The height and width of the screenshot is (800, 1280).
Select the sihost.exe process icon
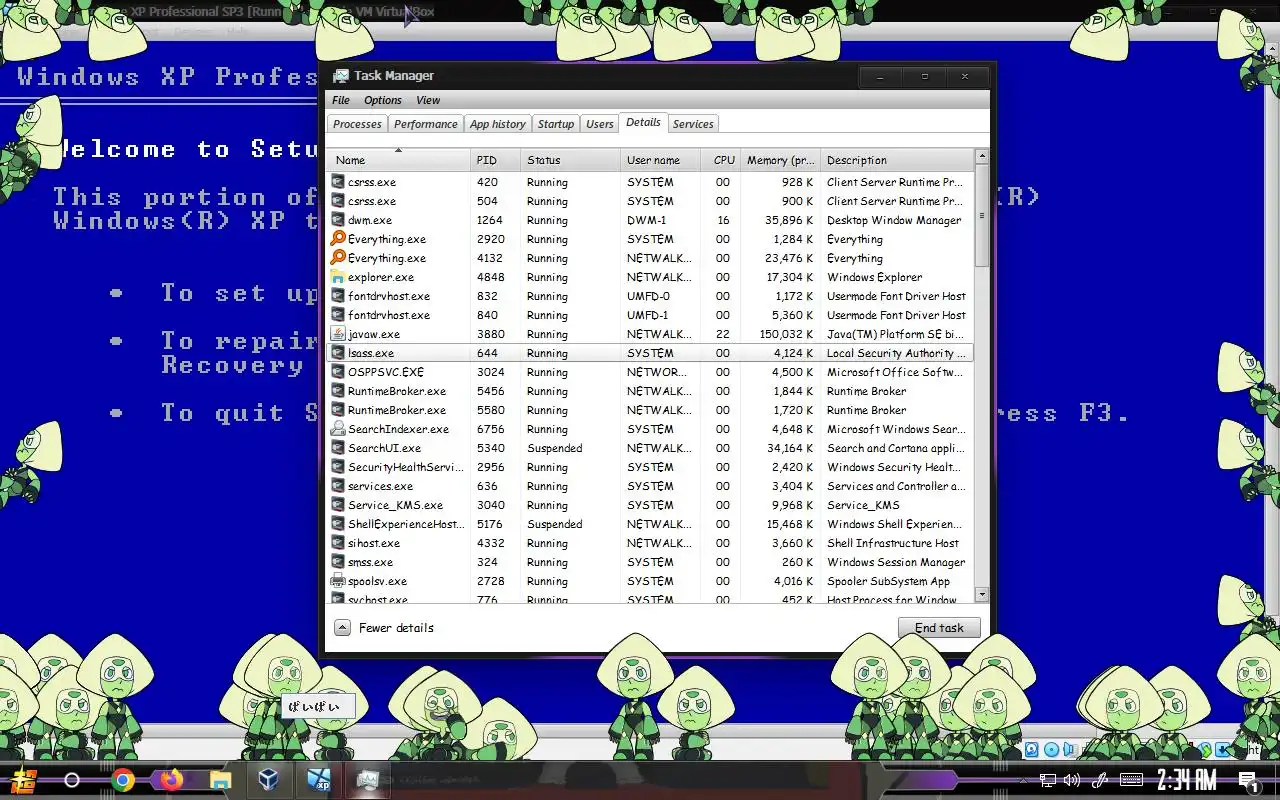click(x=338, y=543)
